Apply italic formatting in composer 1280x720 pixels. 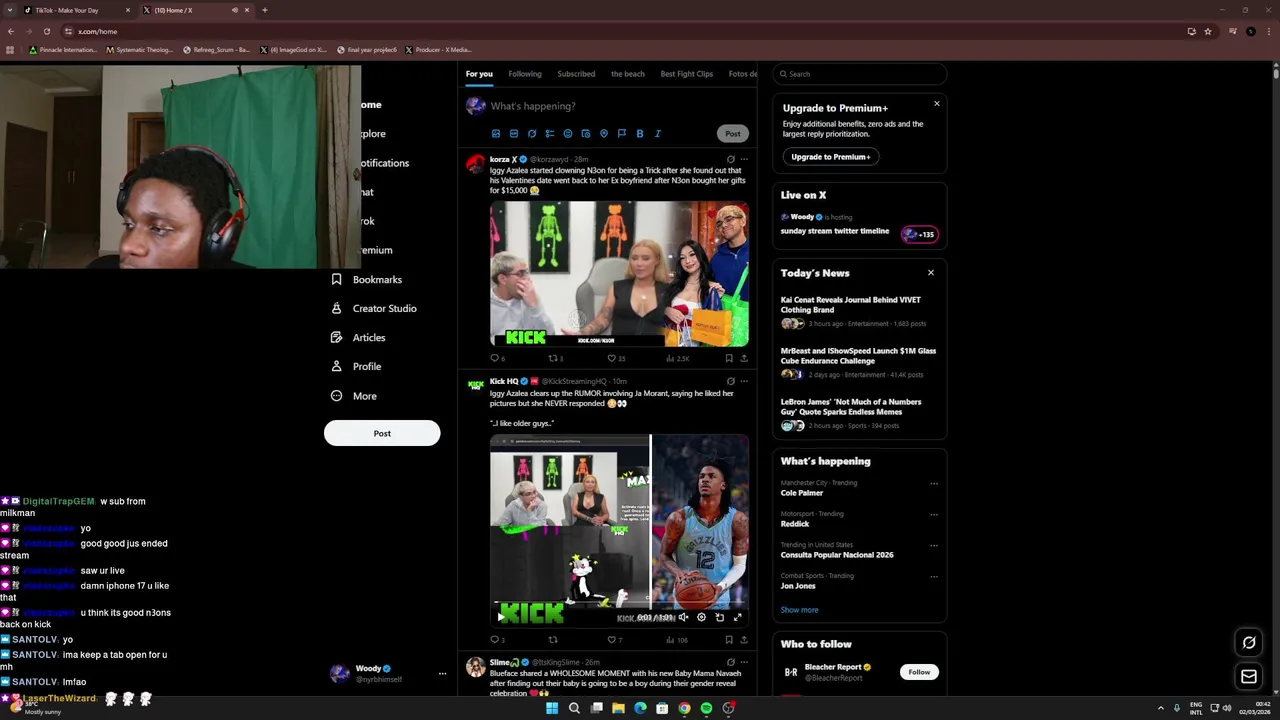tap(658, 133)
